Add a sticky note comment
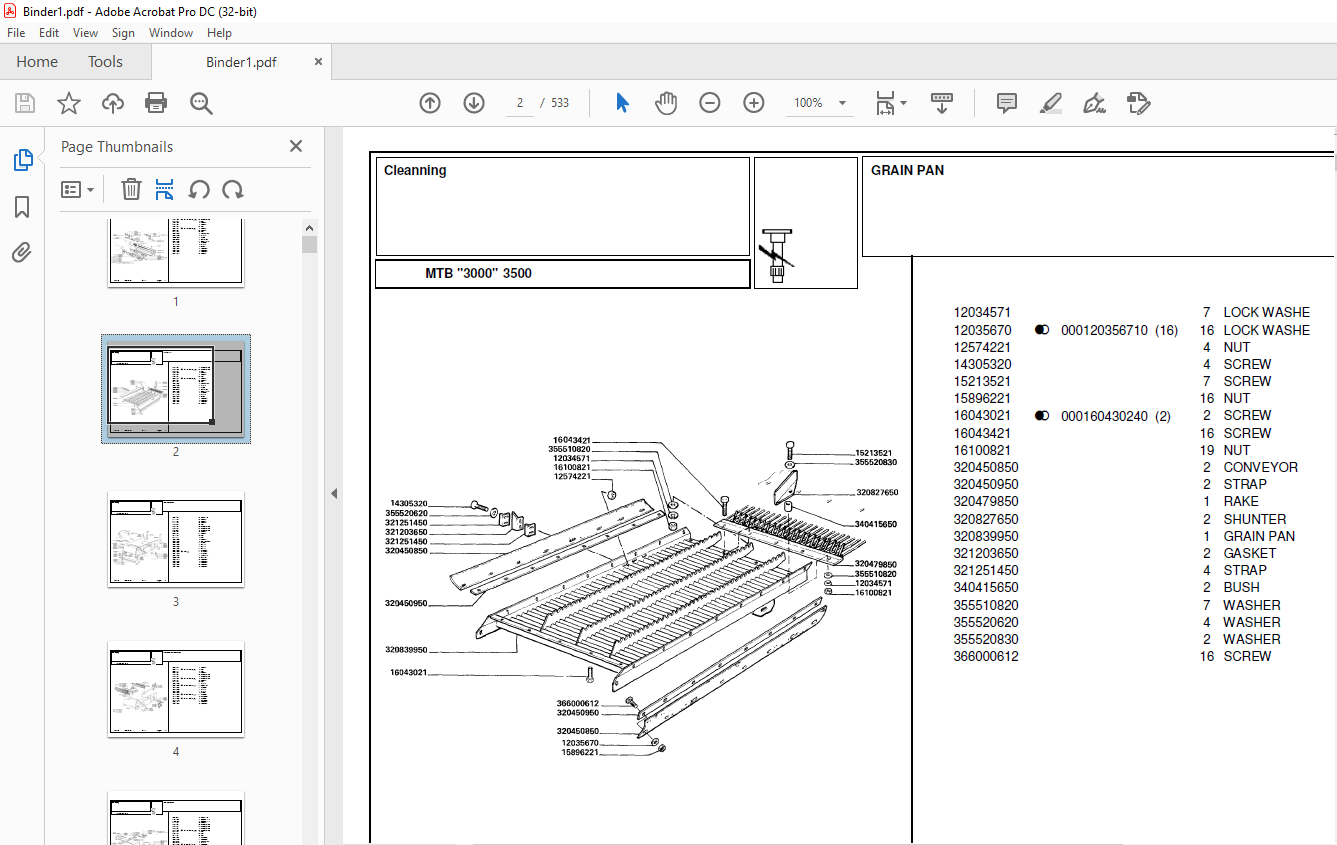The width and height of the screenshot is (1337, 845). [x=1007, y=103]
